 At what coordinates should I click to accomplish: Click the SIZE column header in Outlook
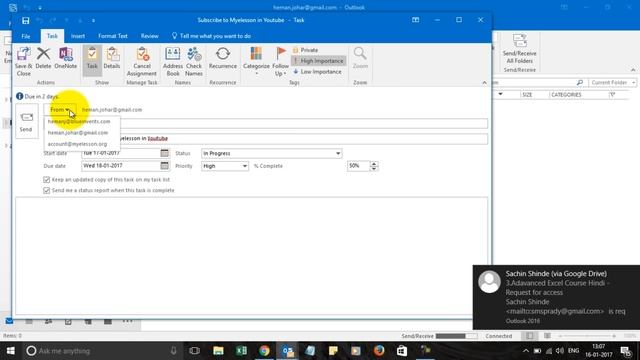coord(527,95)
